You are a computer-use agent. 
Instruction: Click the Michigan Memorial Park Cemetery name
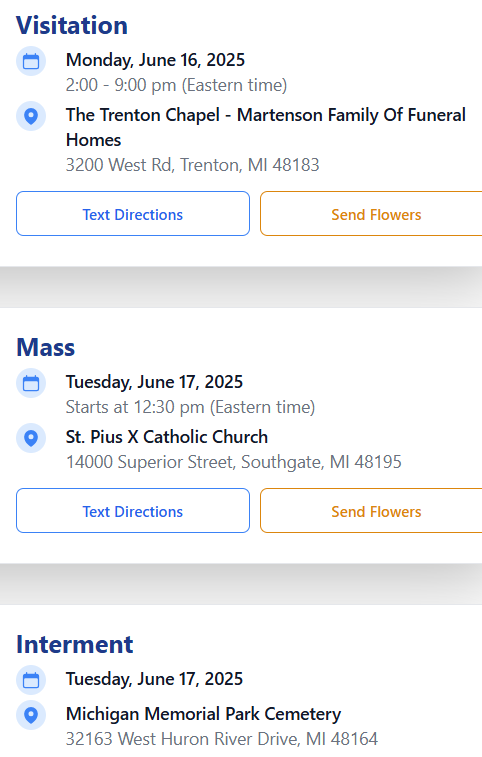tap(203, 714)
